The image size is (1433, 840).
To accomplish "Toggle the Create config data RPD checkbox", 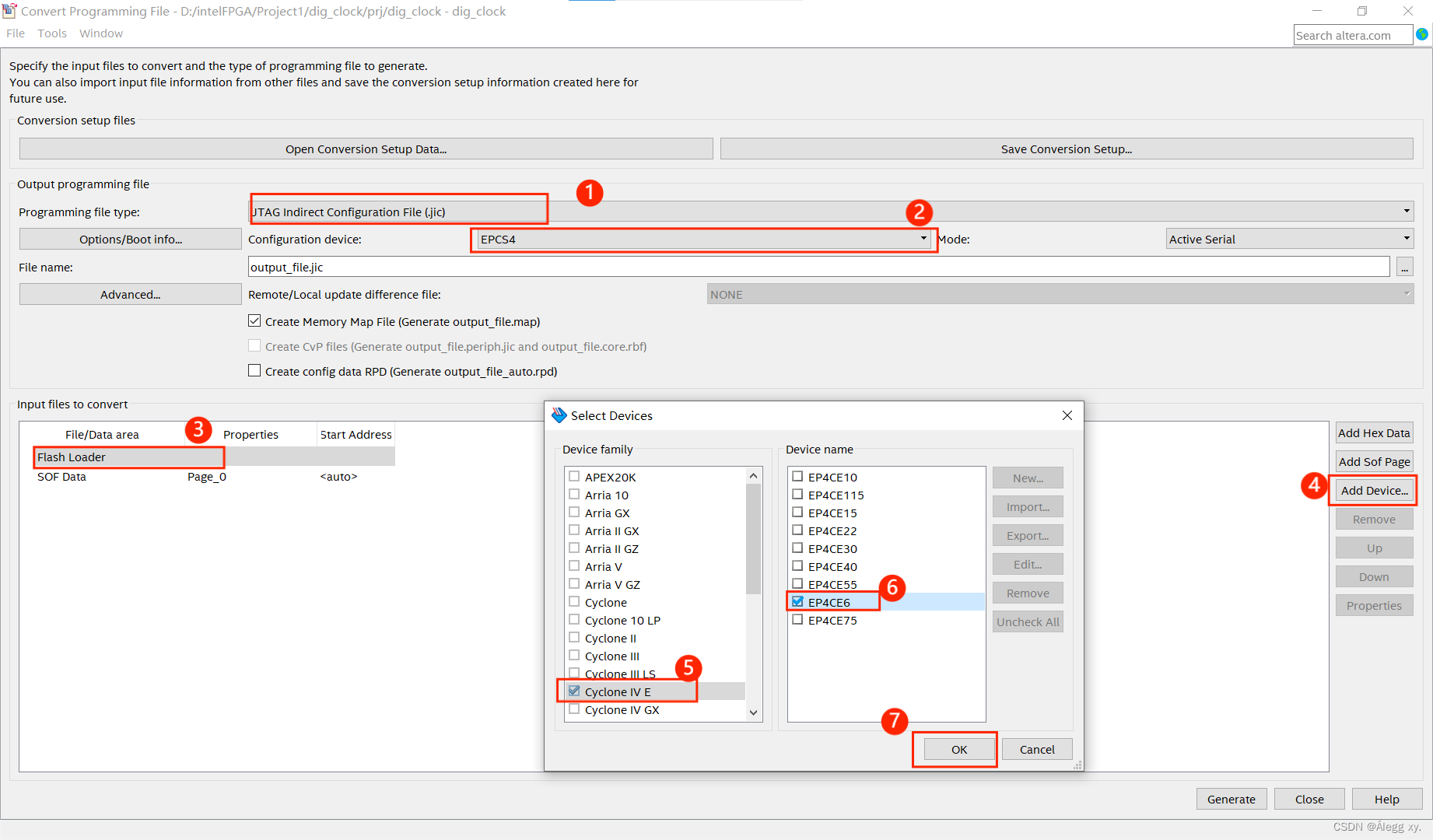I will tap(254, 371).
